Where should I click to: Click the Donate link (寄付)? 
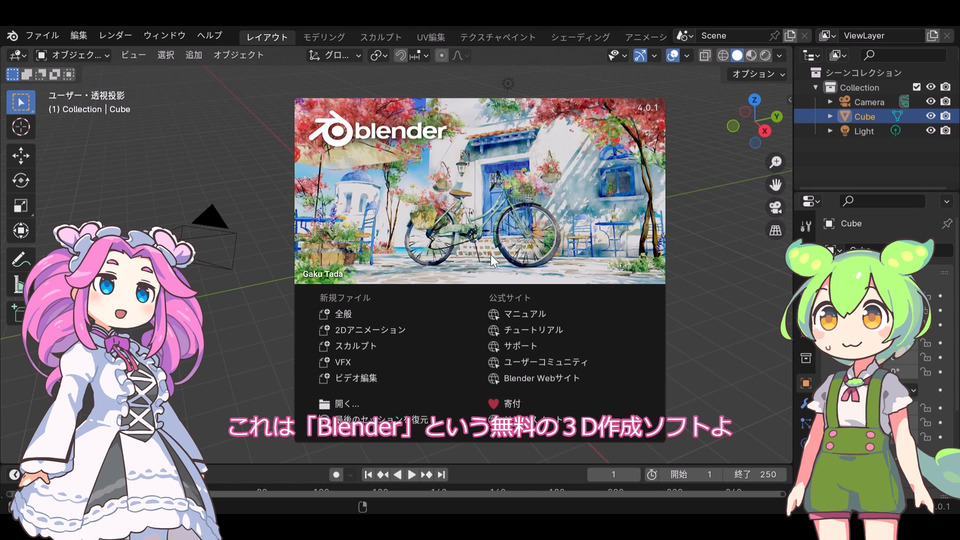tap(512, 403)
